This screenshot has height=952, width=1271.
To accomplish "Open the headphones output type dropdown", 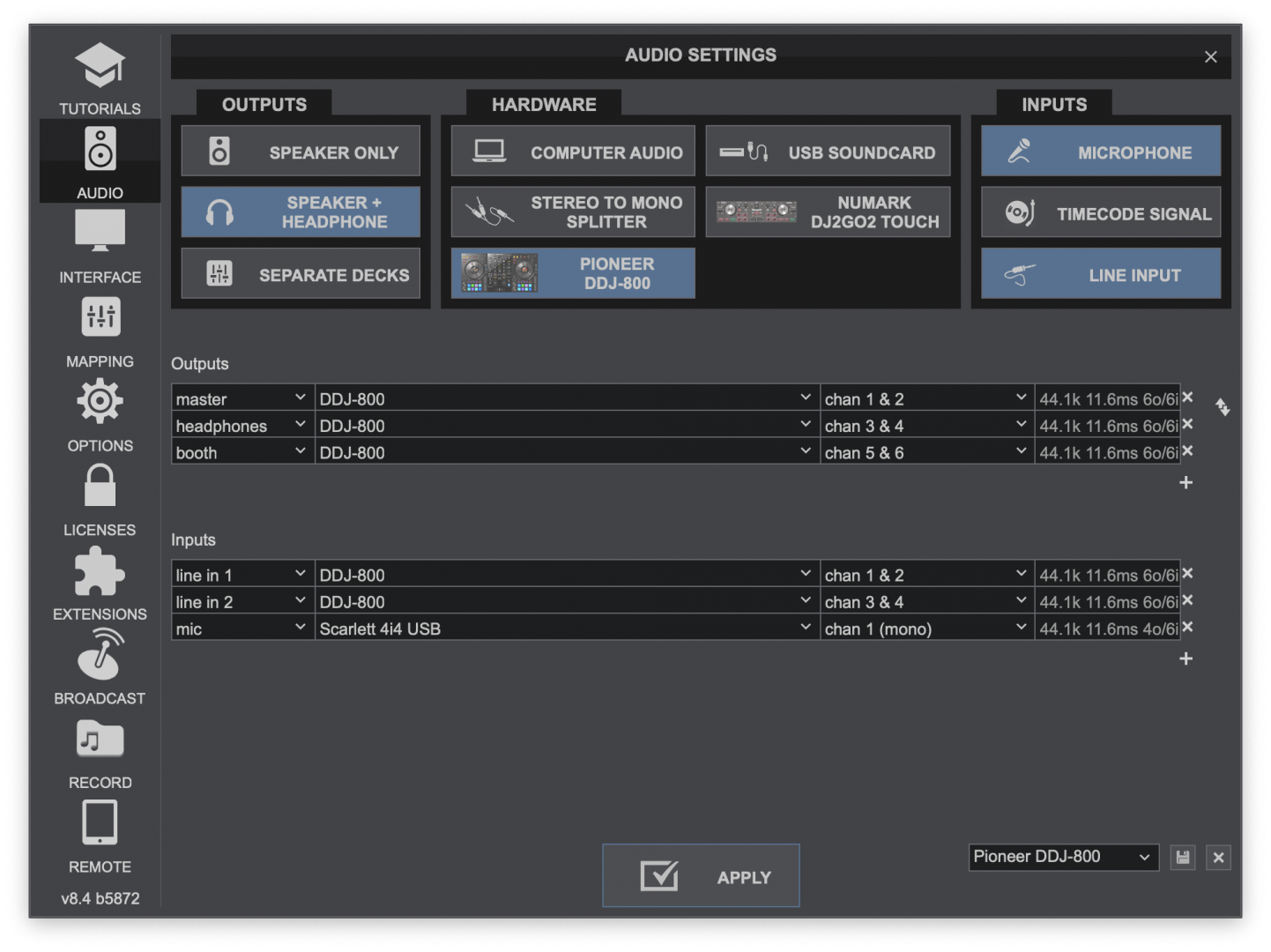I will 242,426.
